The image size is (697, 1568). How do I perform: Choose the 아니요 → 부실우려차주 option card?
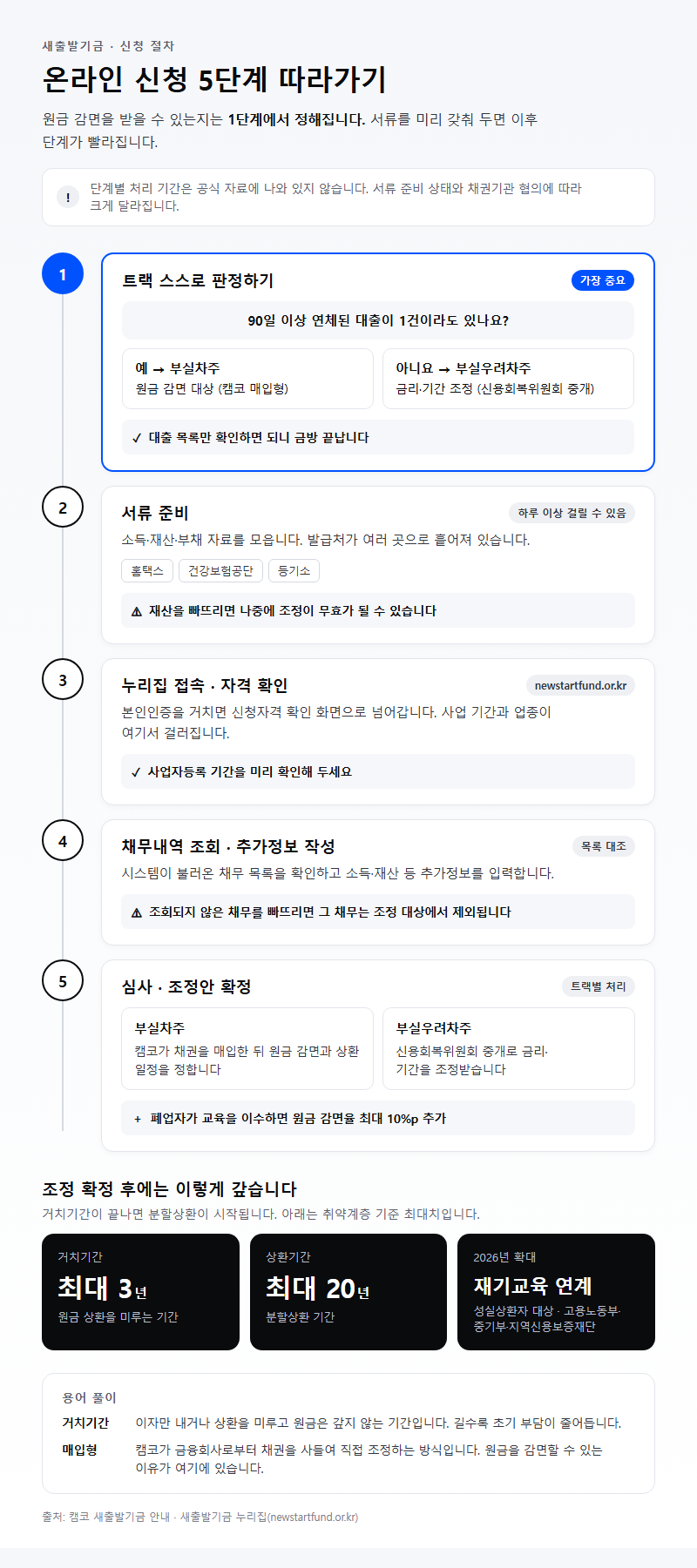508,379
